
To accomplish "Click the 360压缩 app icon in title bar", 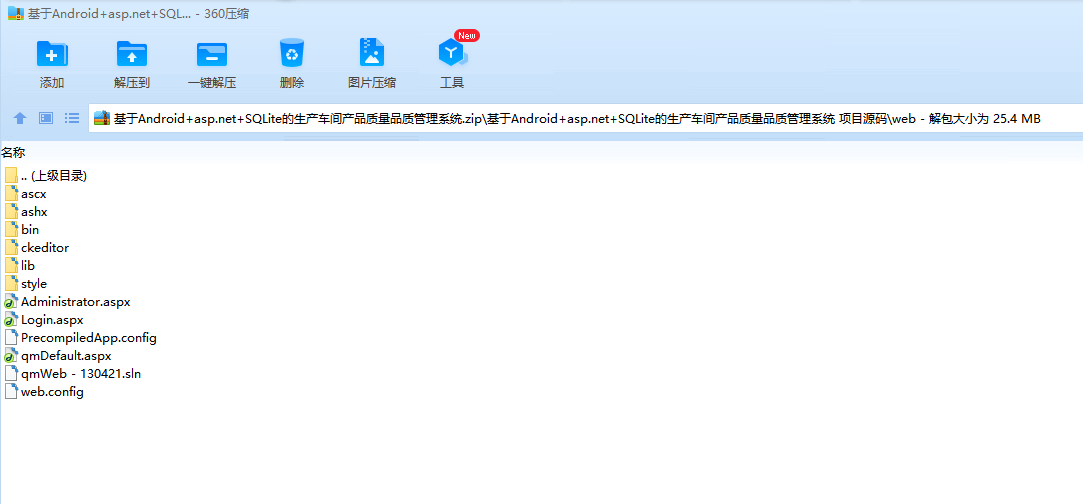I will [x=15, y=14].
